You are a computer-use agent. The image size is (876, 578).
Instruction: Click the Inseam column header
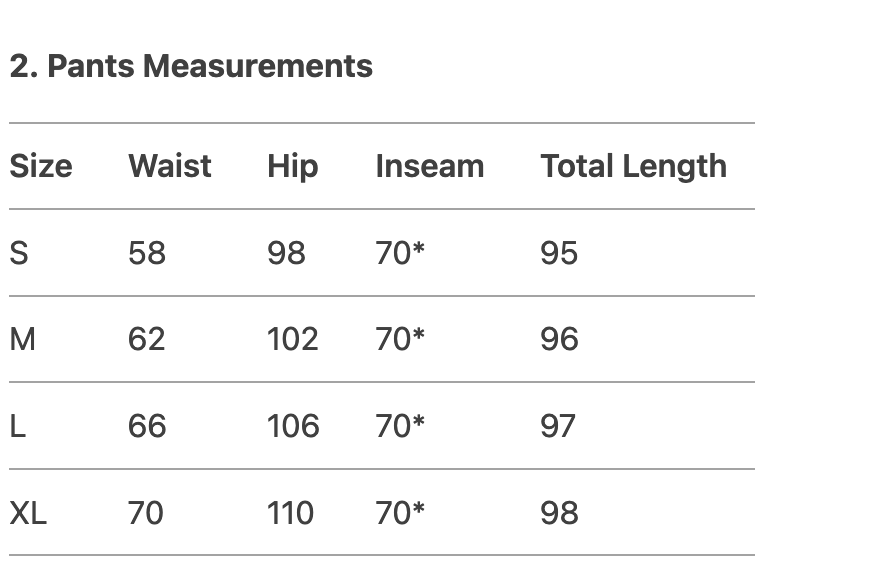pos(429,166)
